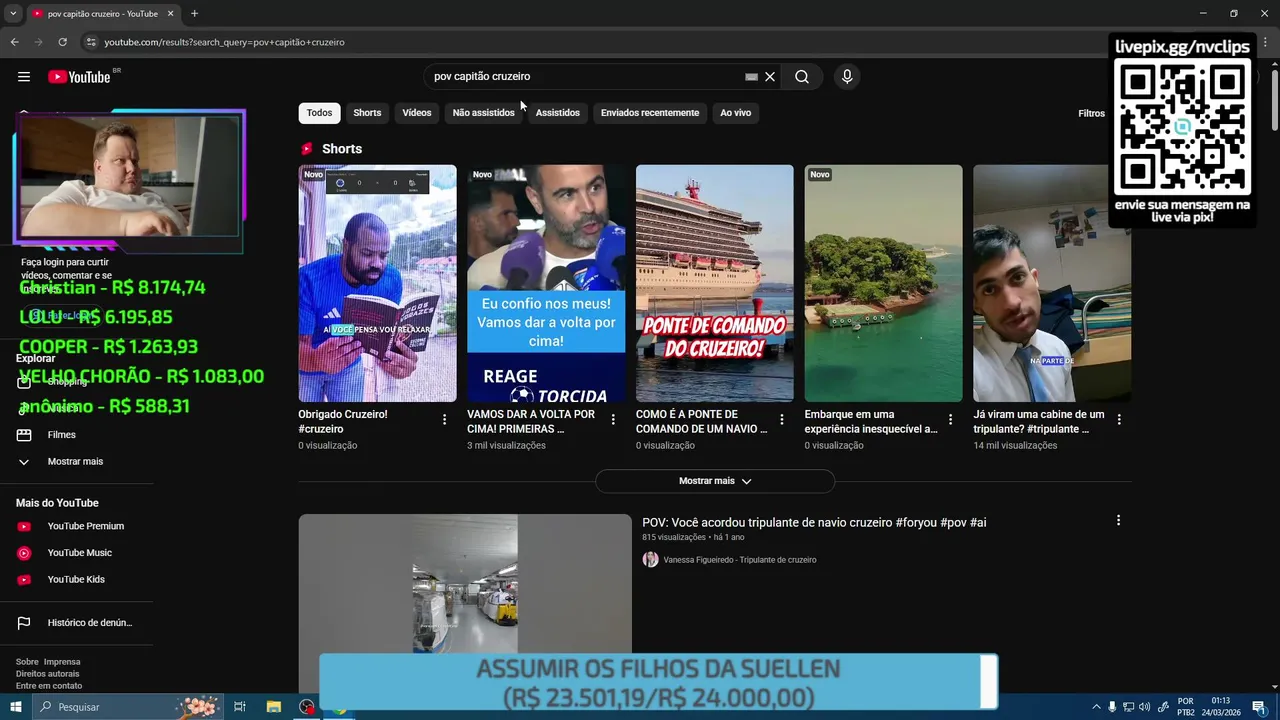The height and width of the screenshot is (720, 1280).
Task: Open more options for 'Obrigado Cruzeiro!' short
Action: (444, 420)
